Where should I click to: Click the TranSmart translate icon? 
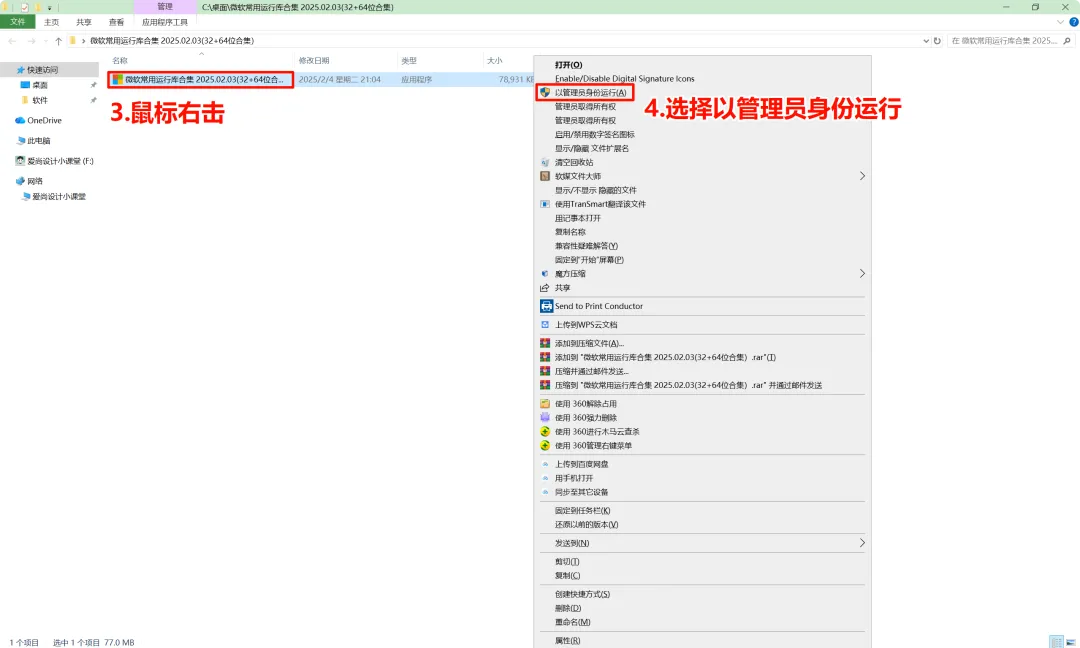click(545, 205)
